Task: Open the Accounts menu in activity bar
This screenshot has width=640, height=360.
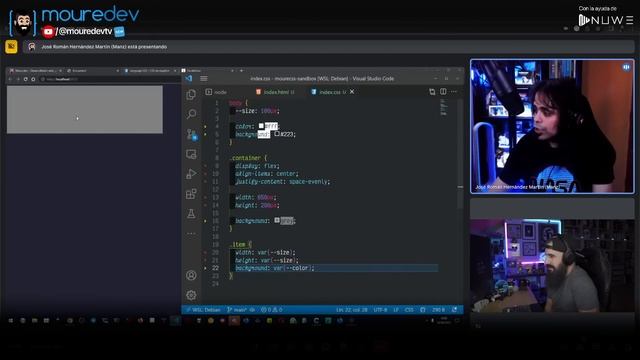Action: (x=191, y=276)
